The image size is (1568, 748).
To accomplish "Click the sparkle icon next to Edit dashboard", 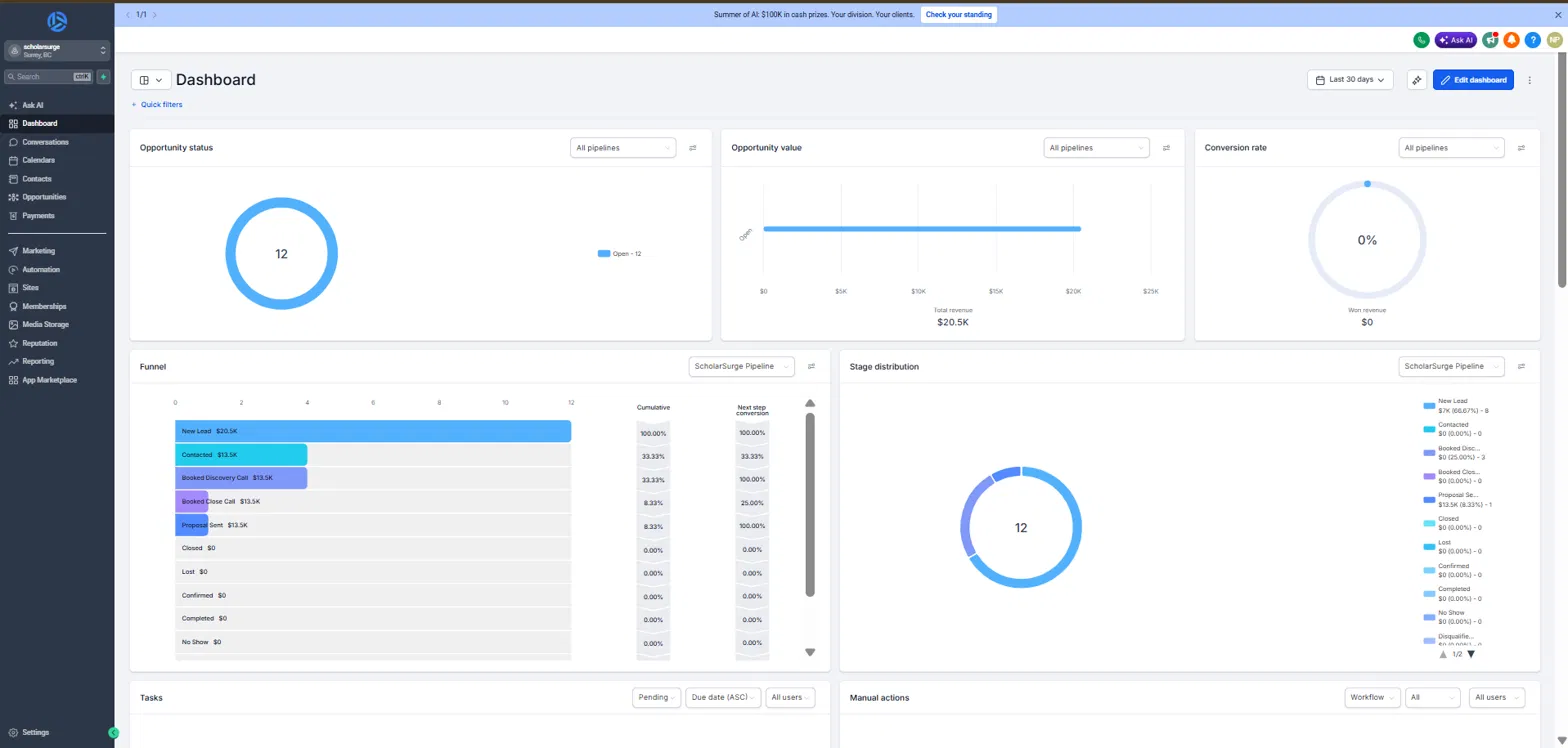I will pyautogui.click(x=1416, y=80).
